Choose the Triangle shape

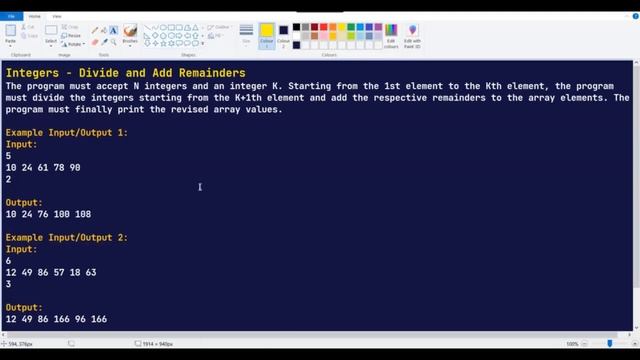[196, 28]
